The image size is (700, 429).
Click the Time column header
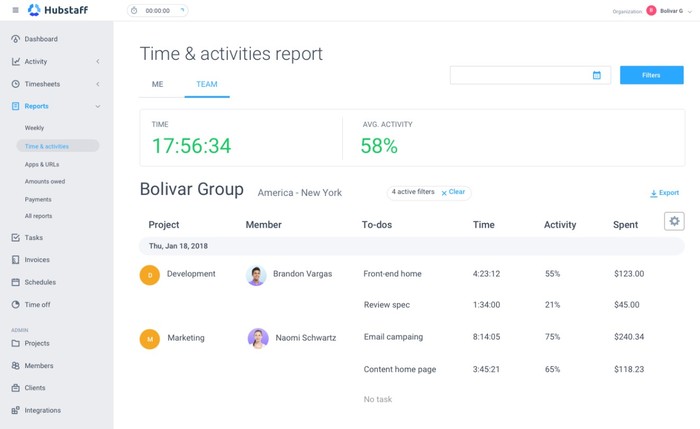483,225
